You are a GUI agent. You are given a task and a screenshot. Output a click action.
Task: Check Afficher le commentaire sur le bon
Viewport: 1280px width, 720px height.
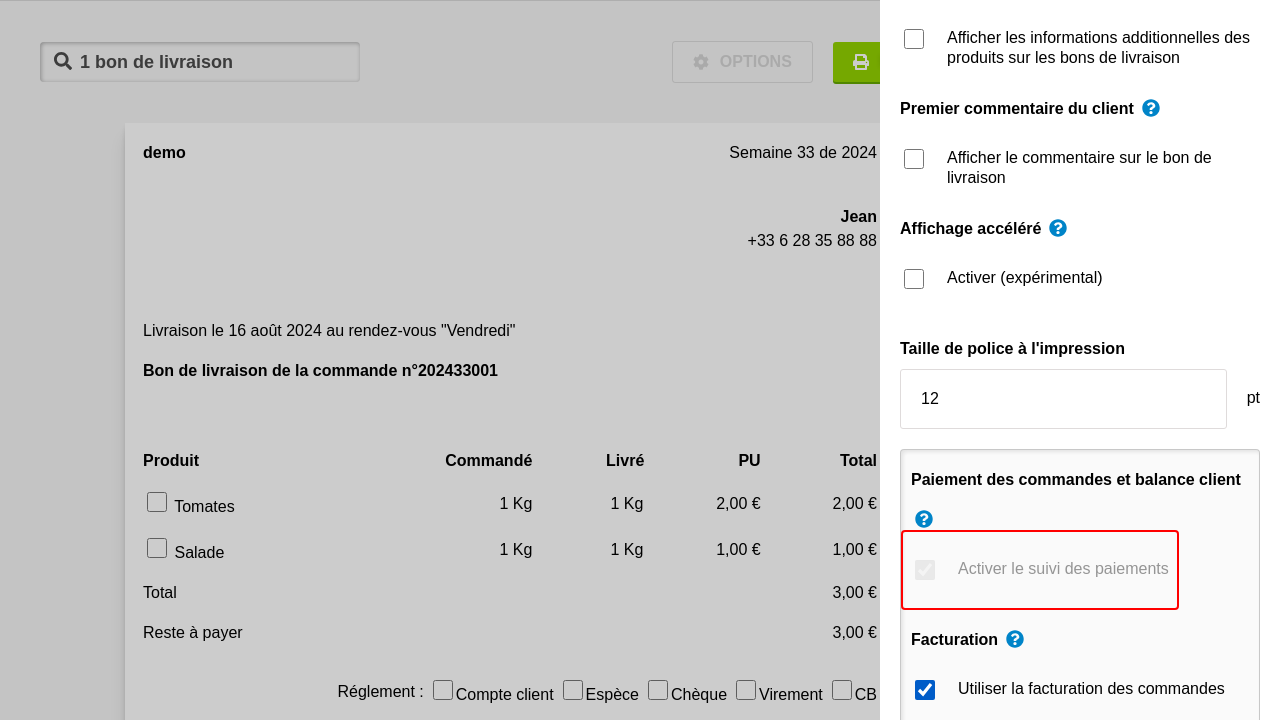[x=914, y=159]
